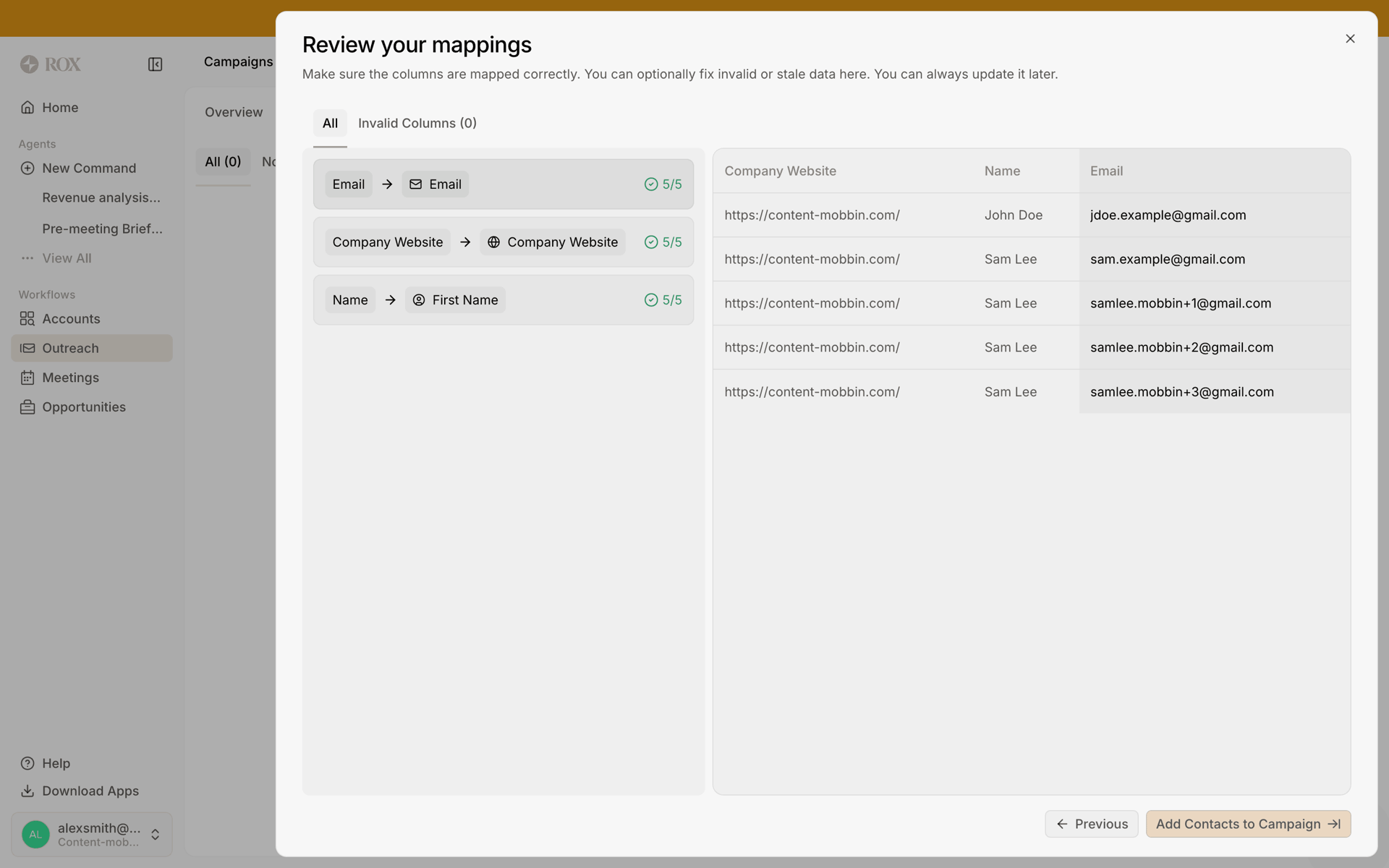
Task: Click Company Website source chip
Action: [x=388, y=242]
